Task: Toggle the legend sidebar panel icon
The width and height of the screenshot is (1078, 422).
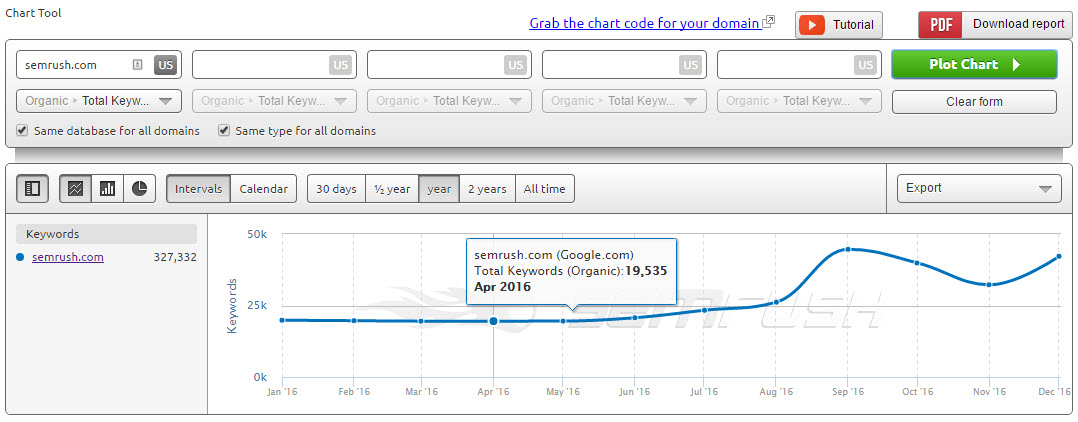Action: [x=32, y=188]
